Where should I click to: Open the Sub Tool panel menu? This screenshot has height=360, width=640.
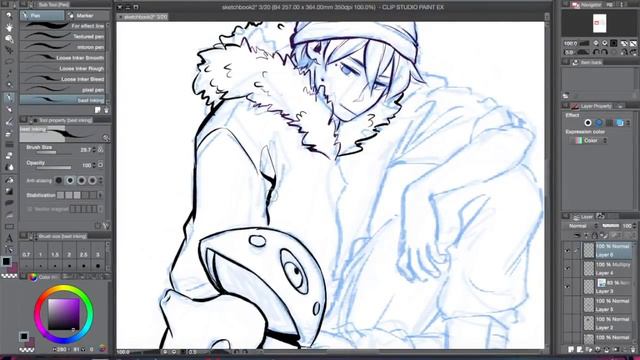coord(23,4)
